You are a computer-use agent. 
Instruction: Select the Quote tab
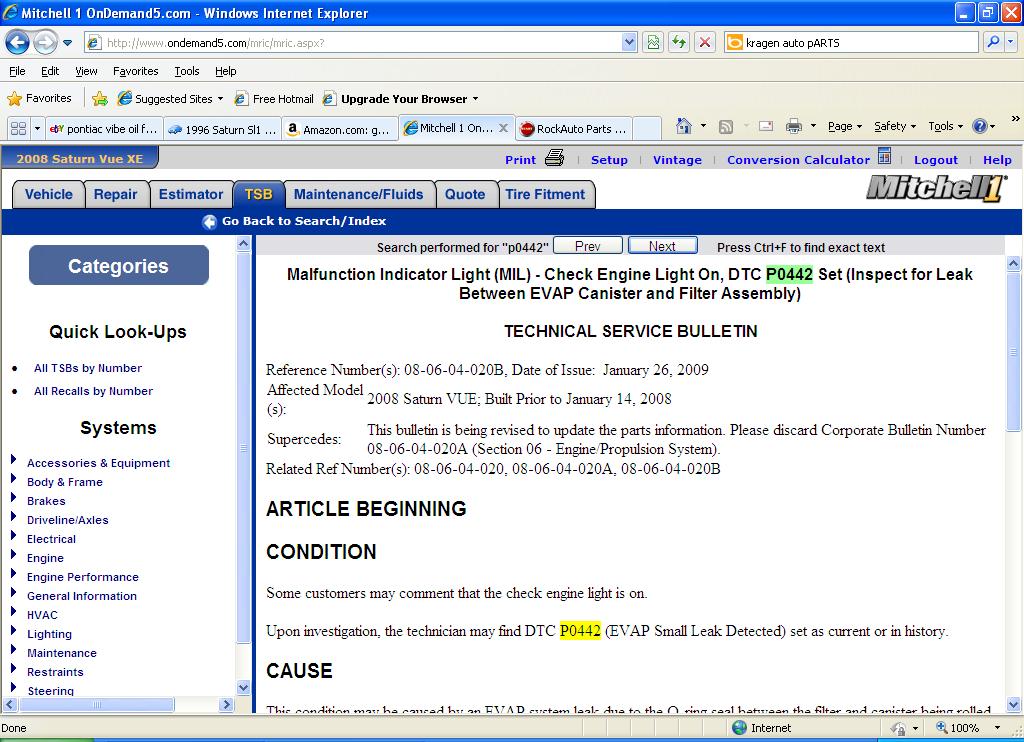465,195
